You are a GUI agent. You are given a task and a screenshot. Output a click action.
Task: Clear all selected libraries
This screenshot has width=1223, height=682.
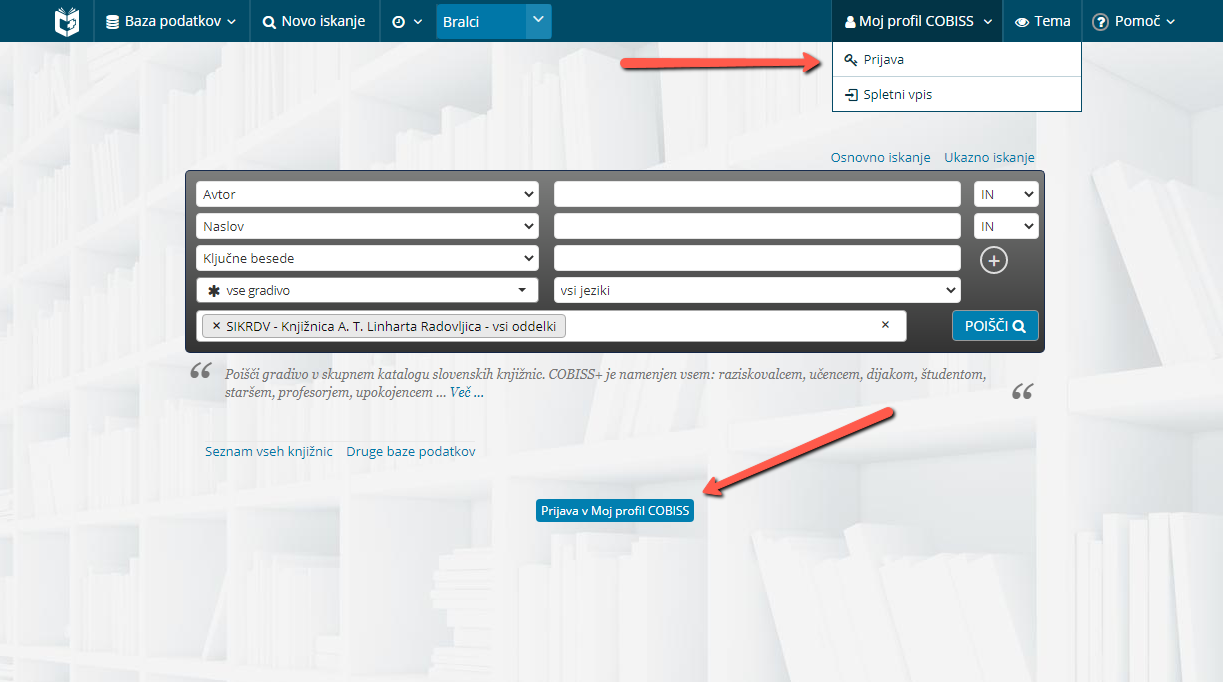tap(885, 325)
